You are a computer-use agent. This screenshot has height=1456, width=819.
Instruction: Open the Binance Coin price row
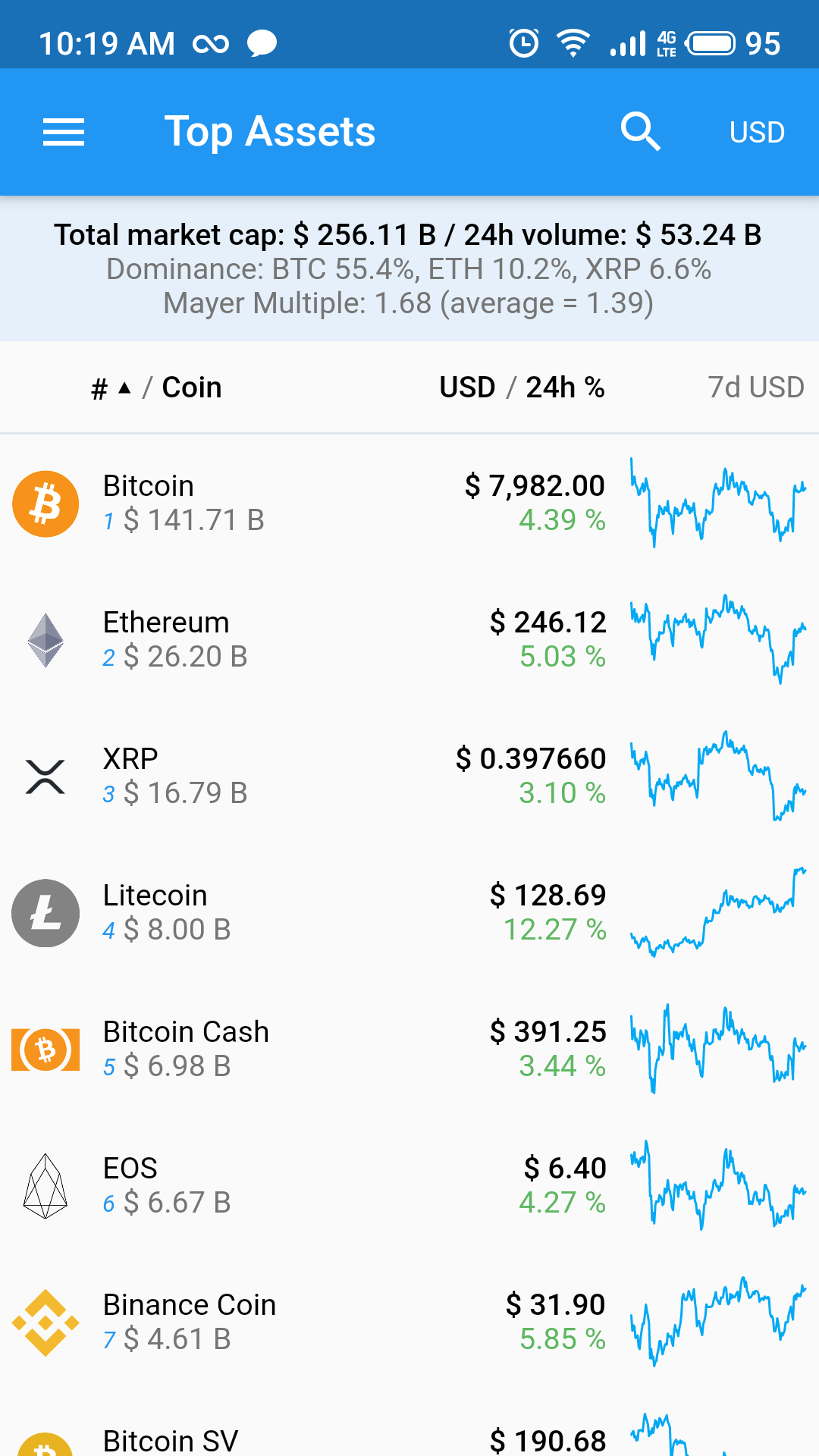coord(555,1321)
